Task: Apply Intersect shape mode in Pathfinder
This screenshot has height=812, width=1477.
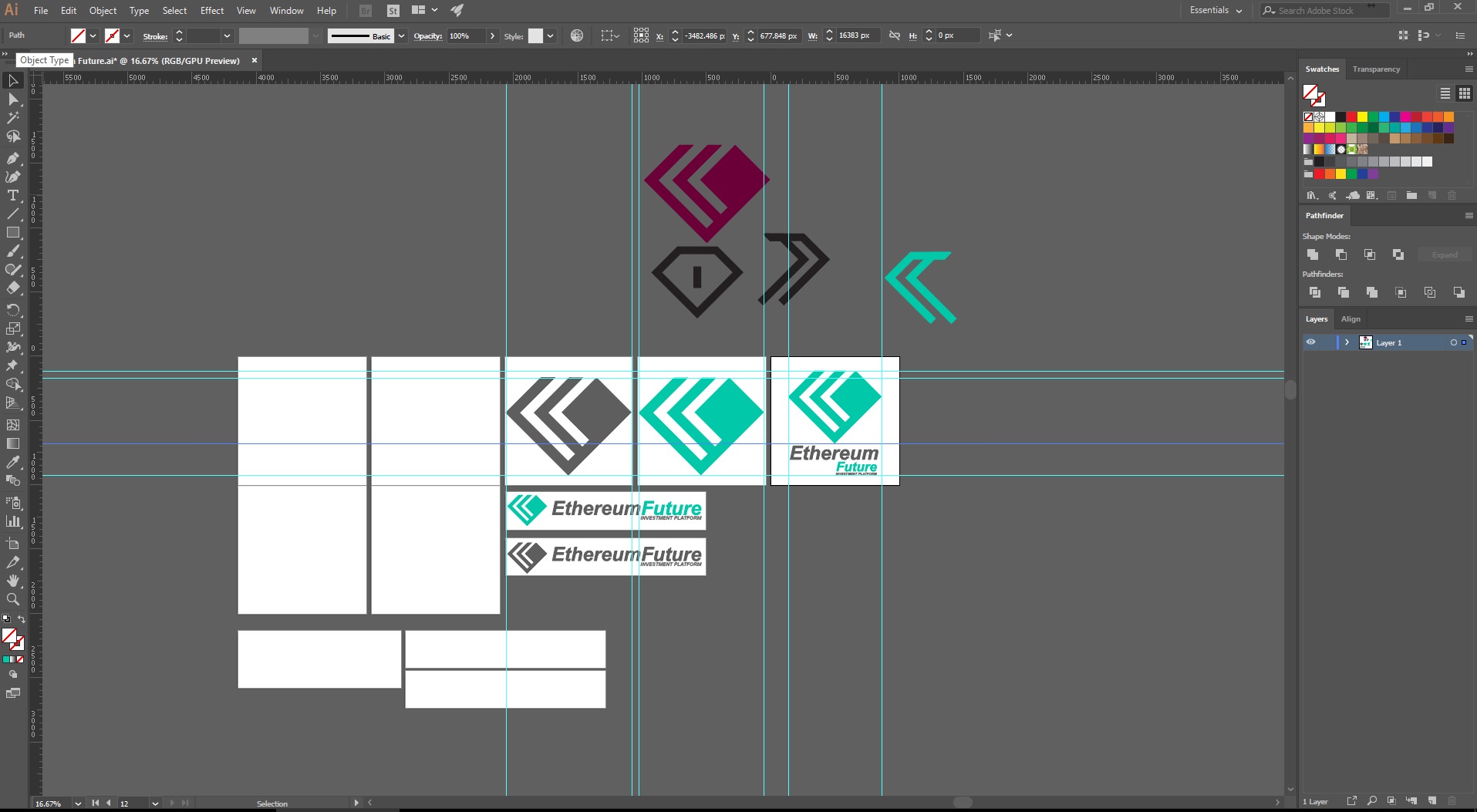Action: 1370,254
